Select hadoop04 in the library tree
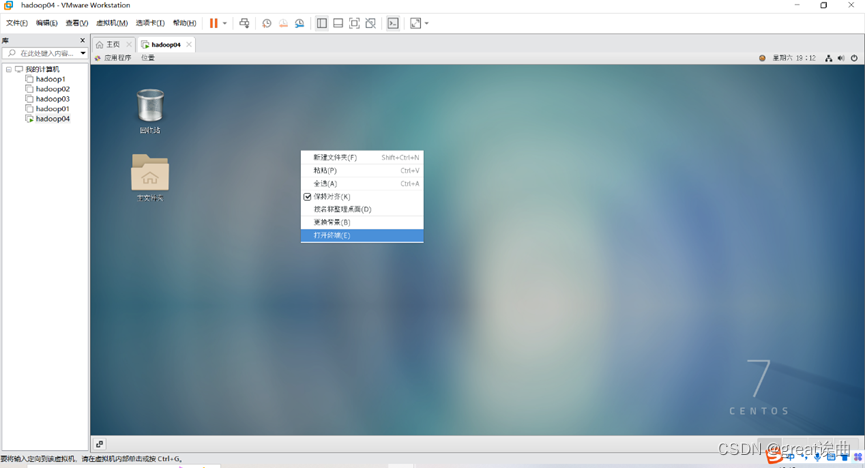Viewport: 865px width, 468px height. tap(52, 119)
